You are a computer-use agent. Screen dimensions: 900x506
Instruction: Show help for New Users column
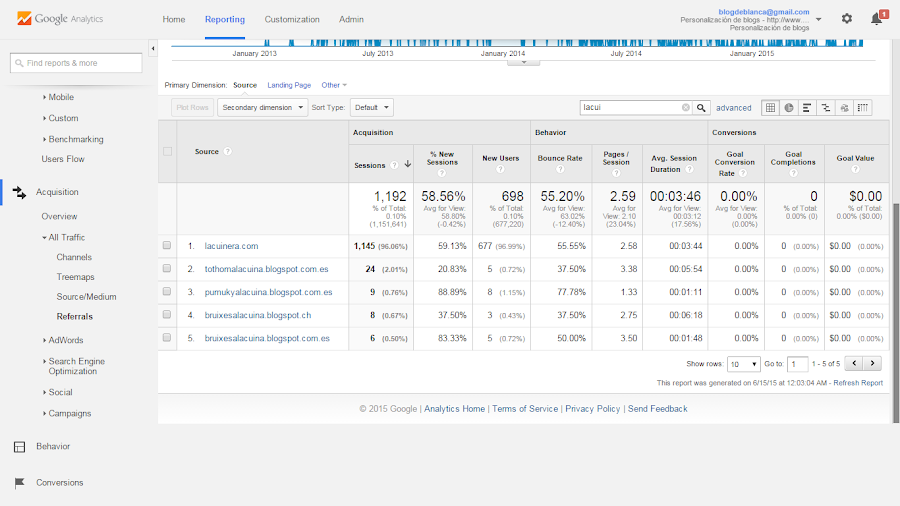(x=500, y=169)
